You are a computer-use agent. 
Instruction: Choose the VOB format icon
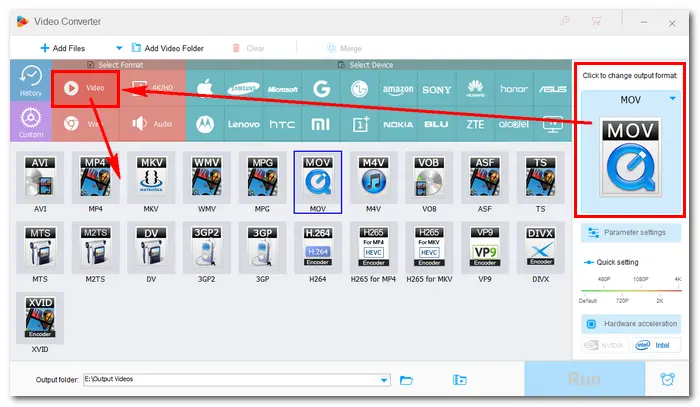pos(429,177)
